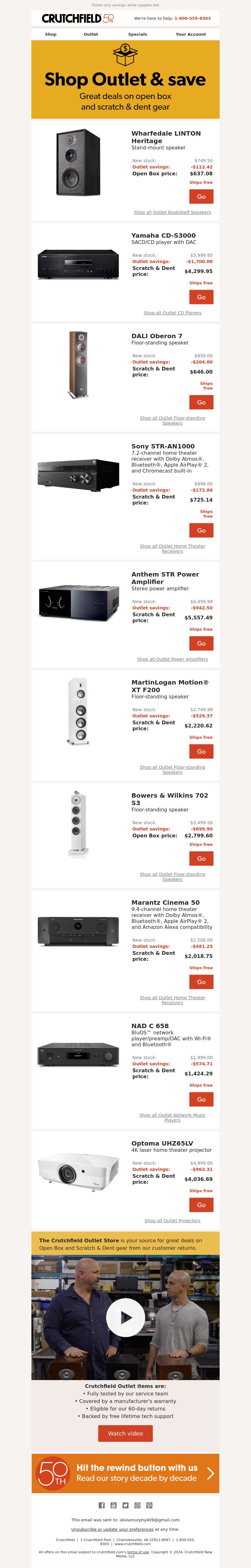Open Shop all Outlet Projectors link

173,1220
